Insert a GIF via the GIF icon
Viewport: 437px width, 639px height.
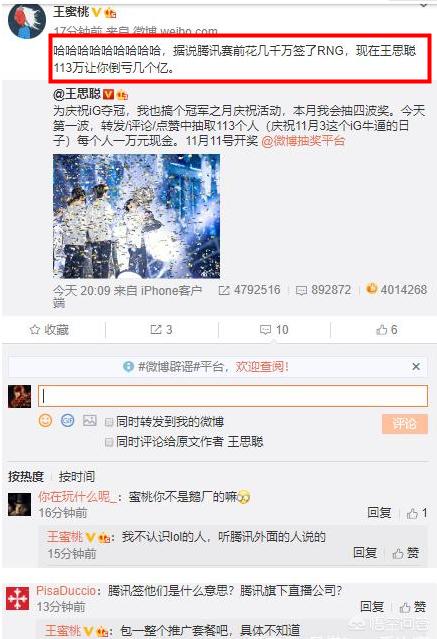point(67,420)
